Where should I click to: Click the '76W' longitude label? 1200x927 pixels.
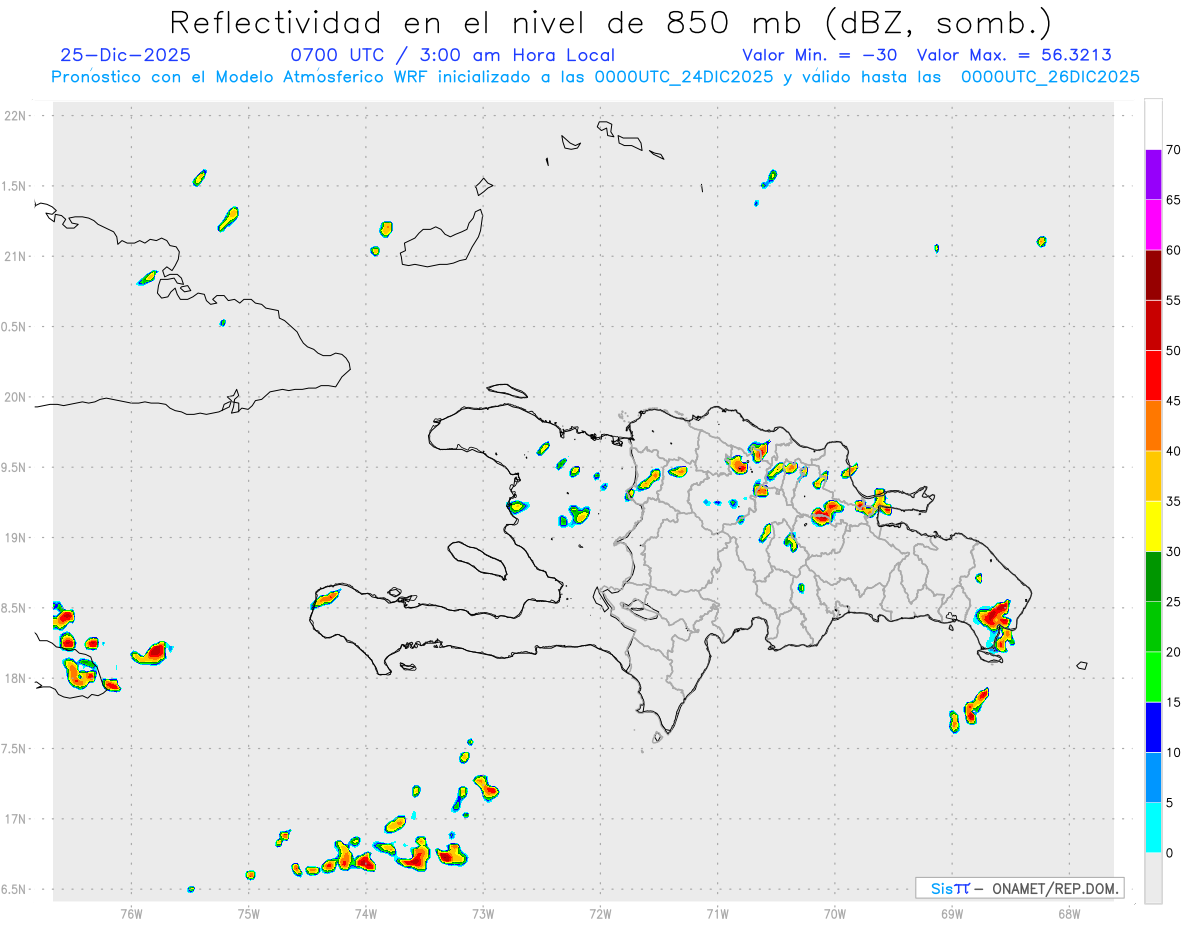[131, 913]
